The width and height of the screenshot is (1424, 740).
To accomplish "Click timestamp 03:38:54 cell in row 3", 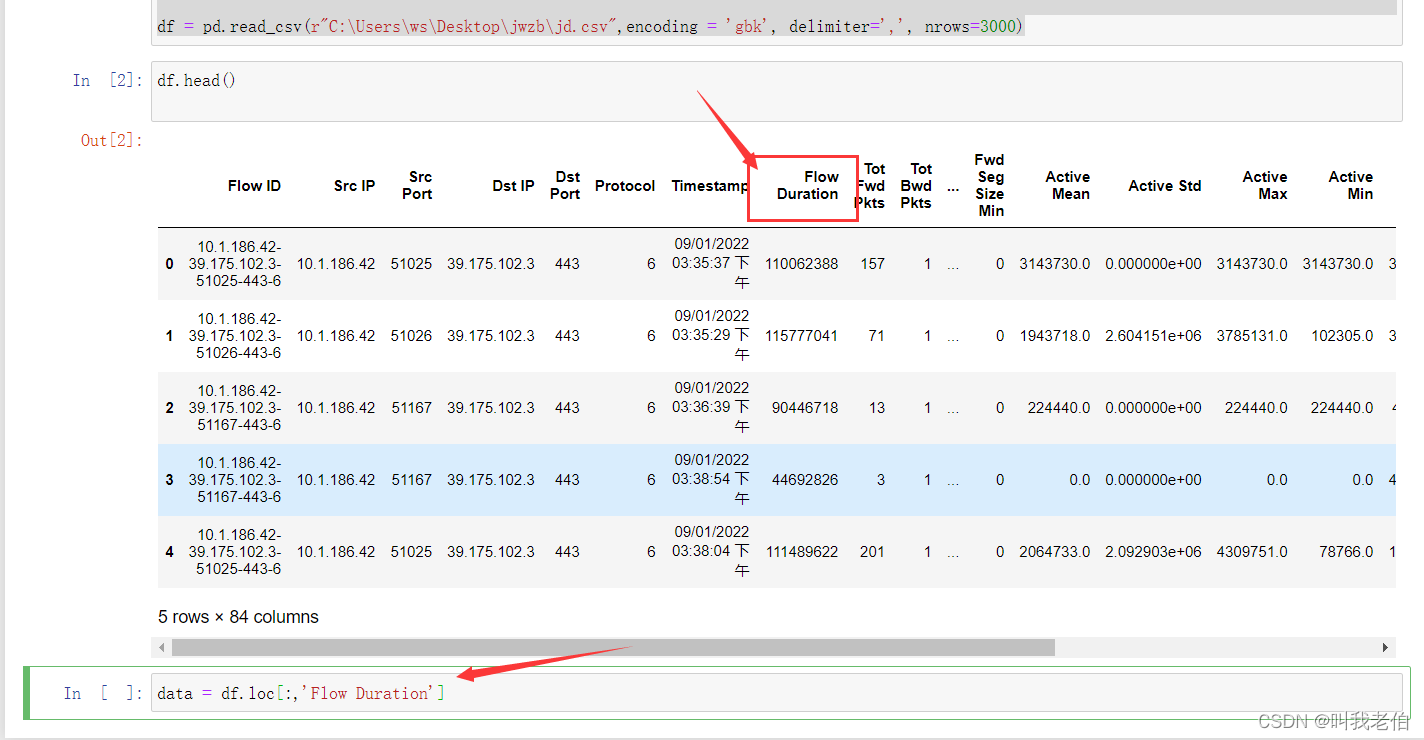I will pos(711,480).
